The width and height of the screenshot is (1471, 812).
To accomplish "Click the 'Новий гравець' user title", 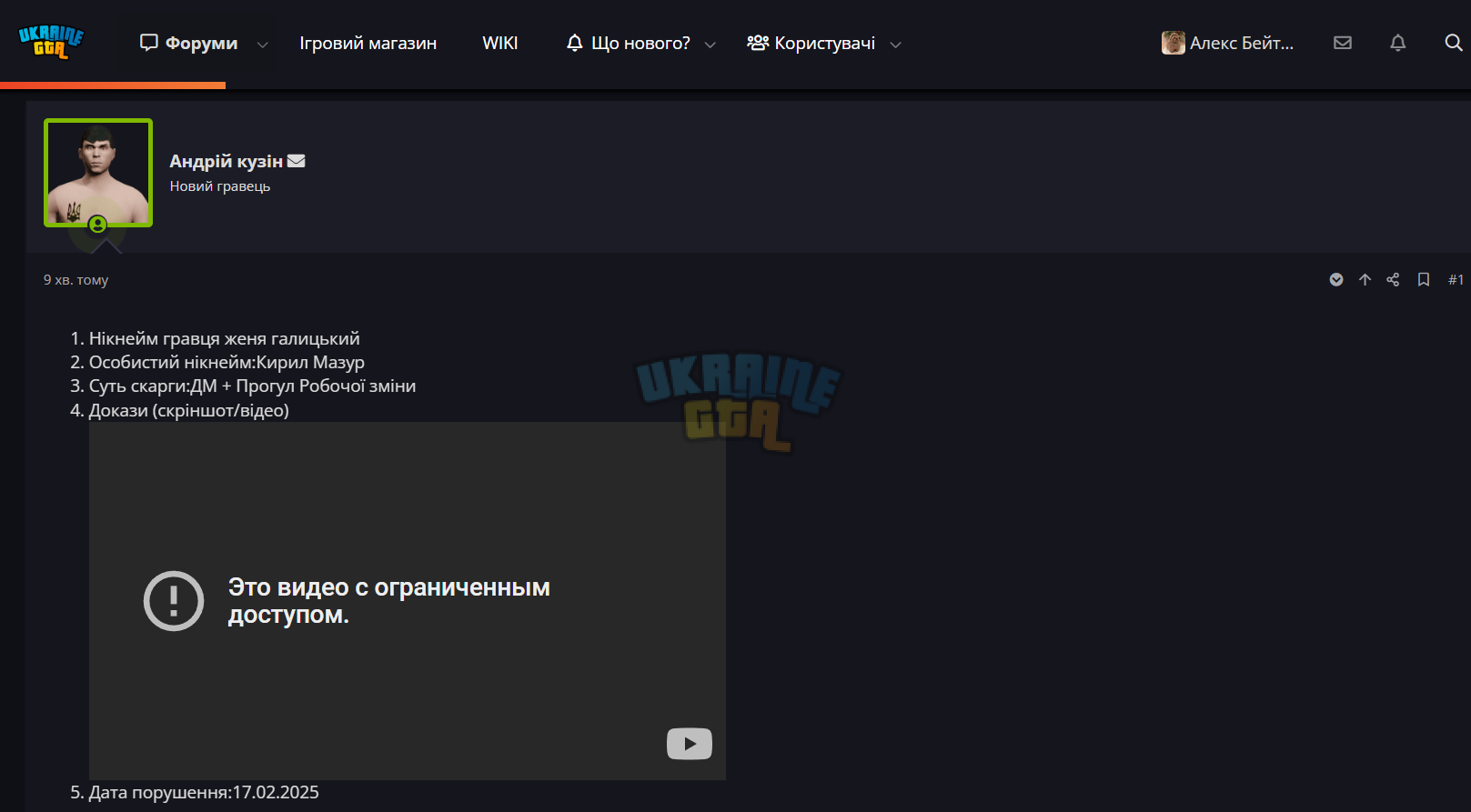I will point(220,186).
